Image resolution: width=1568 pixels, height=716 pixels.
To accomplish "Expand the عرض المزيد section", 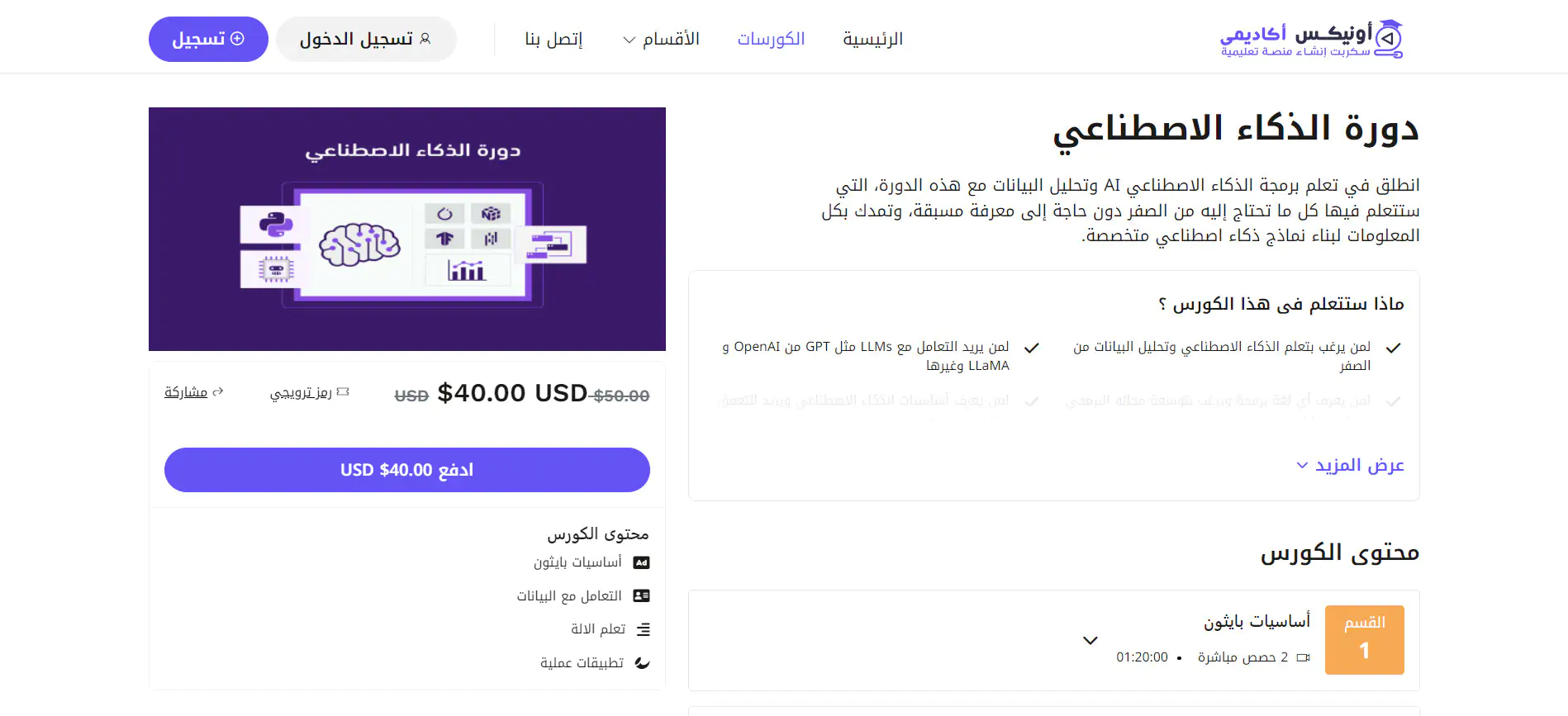I will [x=1350, y=465].
